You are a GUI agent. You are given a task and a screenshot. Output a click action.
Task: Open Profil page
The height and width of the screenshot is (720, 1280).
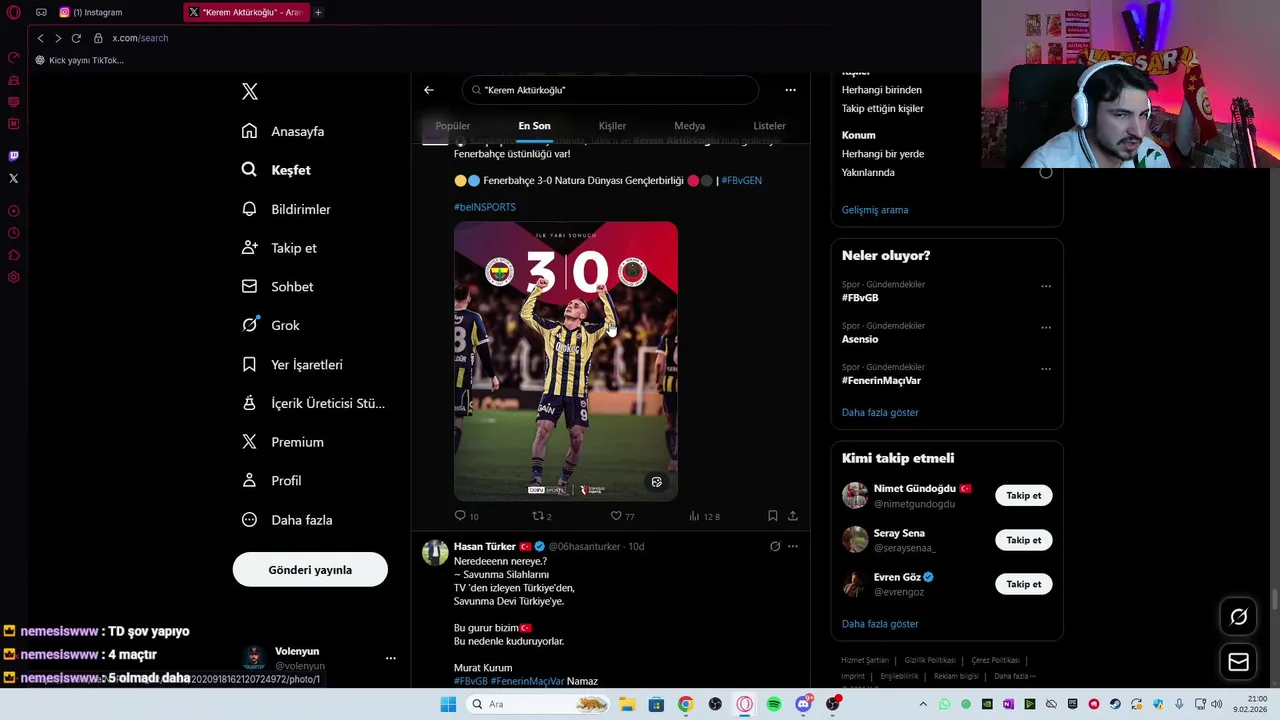(272, 481)
